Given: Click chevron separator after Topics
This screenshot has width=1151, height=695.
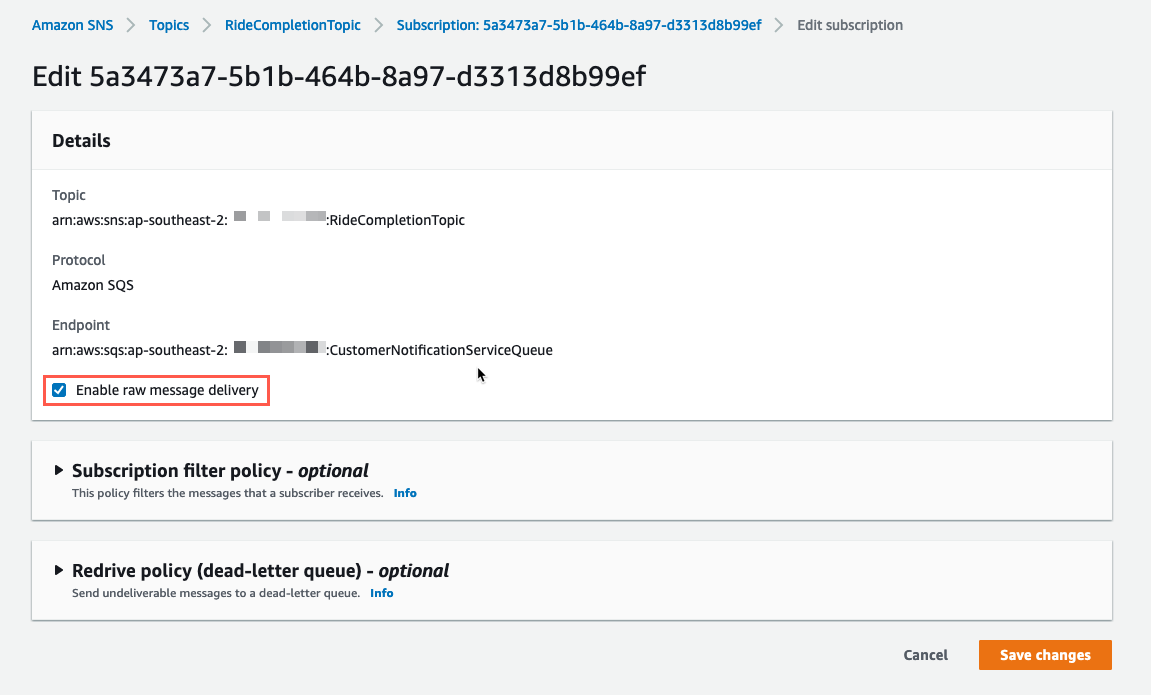Looking at the screenshot, I should pyautogui.click(x=207, y=25).
